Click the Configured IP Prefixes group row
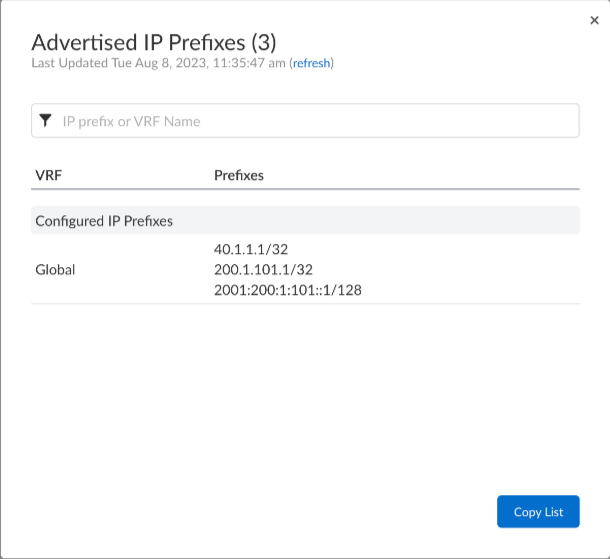Screen dimensions: 610x559 coord(305,220)
